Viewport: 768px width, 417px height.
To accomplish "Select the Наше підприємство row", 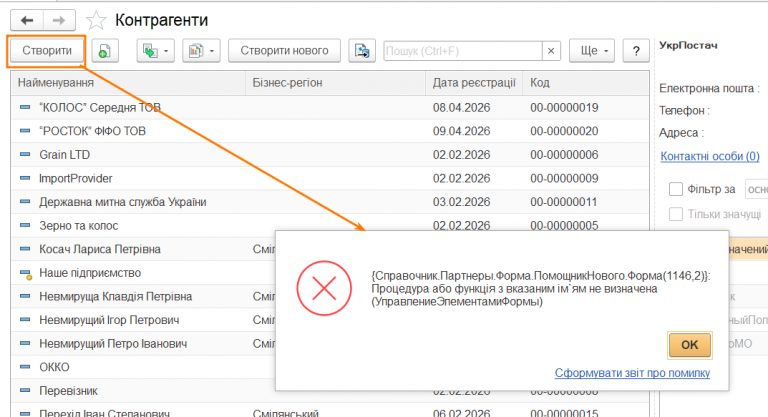I will click(143, 273).
